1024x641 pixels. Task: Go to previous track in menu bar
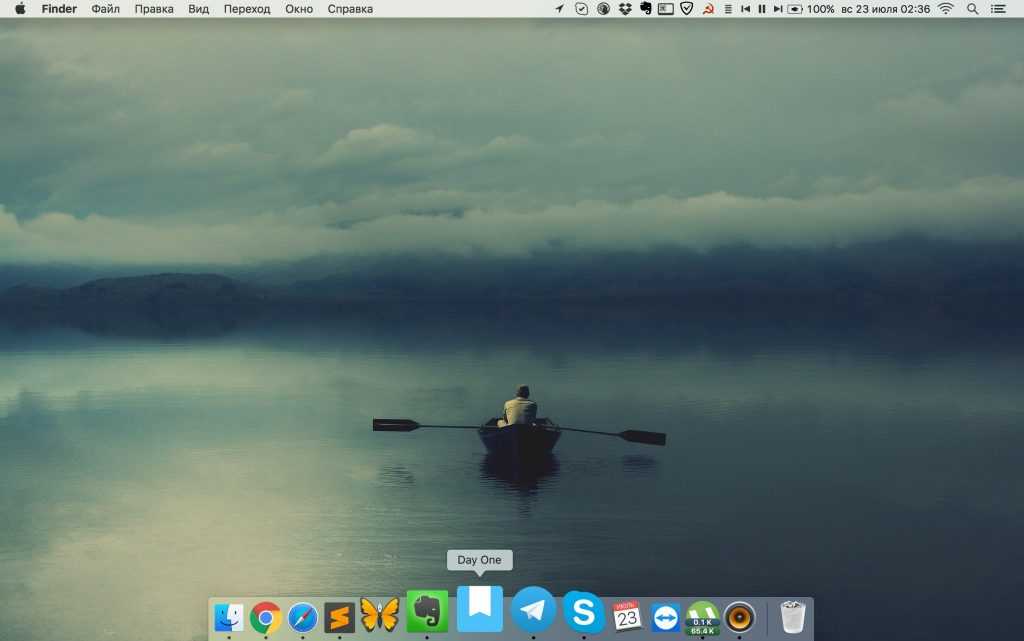(745, 9)
